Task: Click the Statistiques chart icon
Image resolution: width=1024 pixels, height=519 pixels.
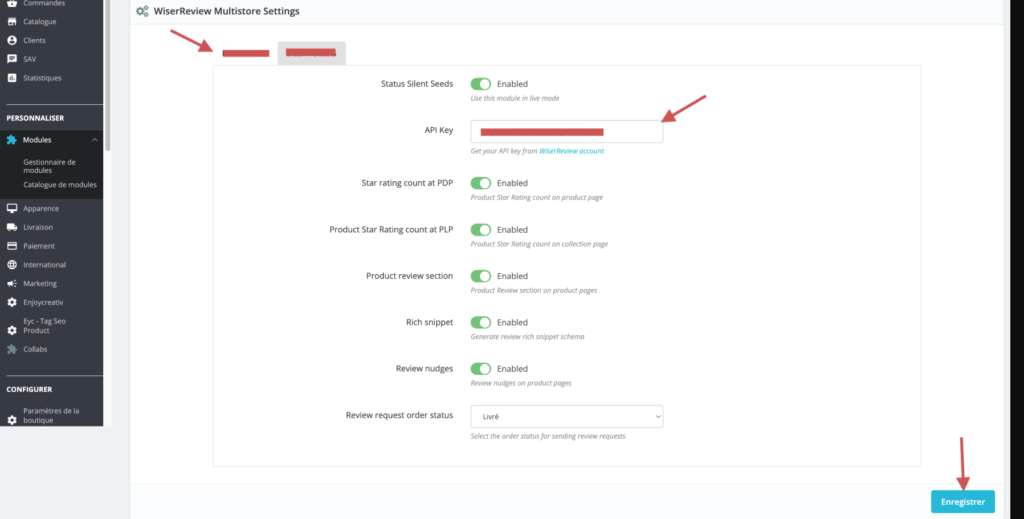Action: (x=12, y=78)
